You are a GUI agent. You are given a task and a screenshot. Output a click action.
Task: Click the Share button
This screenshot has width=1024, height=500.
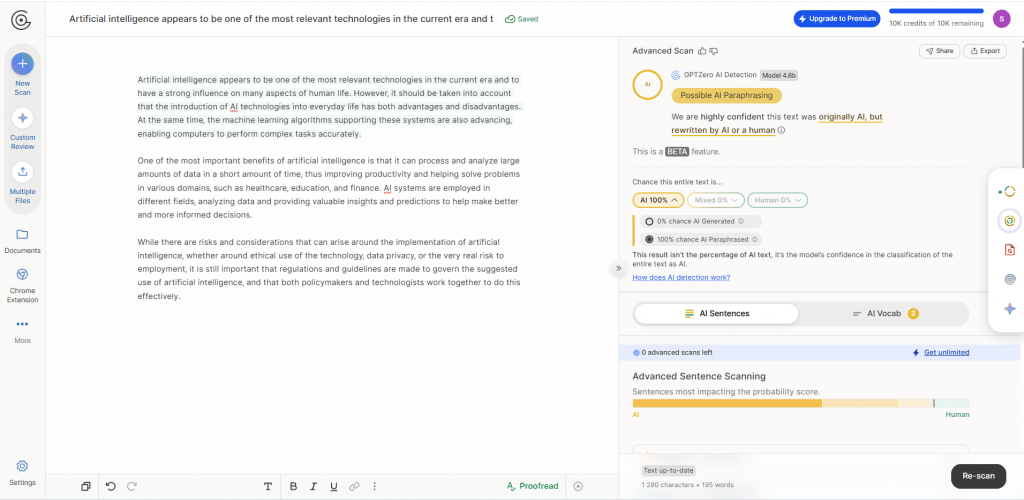(x=939, y=51)
